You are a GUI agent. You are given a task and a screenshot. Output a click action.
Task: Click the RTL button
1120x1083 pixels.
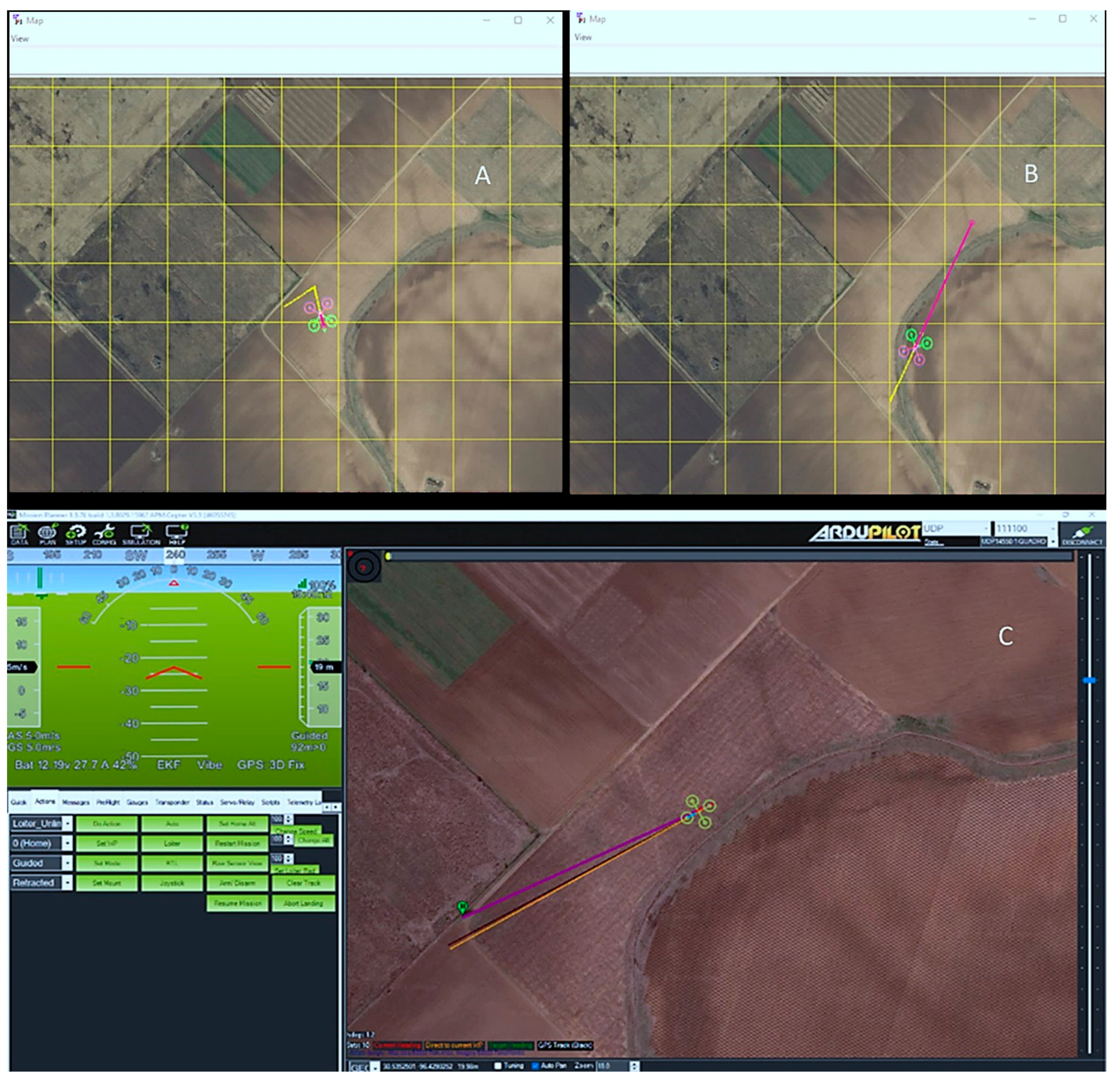coord(172,863)
